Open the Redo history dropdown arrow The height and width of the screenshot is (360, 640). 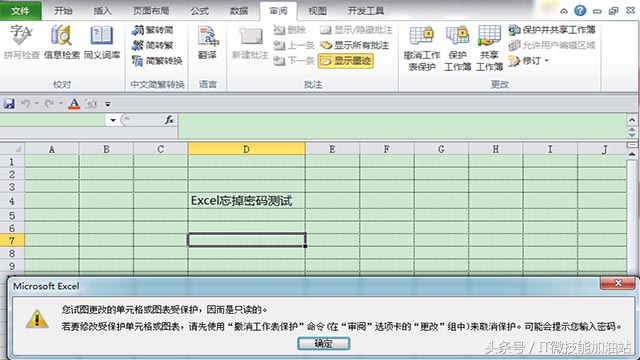click(x=60, y=104)
